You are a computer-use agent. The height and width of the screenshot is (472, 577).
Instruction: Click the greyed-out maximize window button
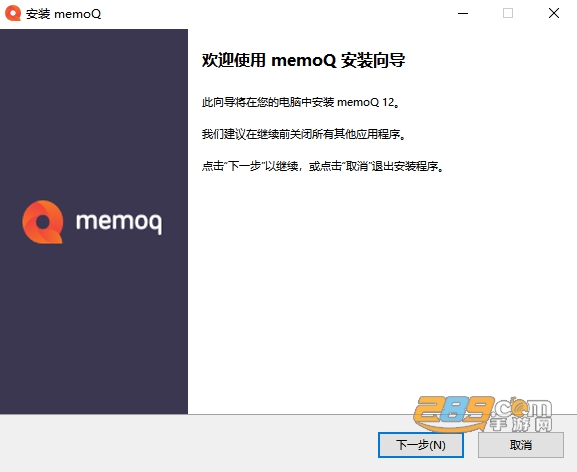point(508,14)
